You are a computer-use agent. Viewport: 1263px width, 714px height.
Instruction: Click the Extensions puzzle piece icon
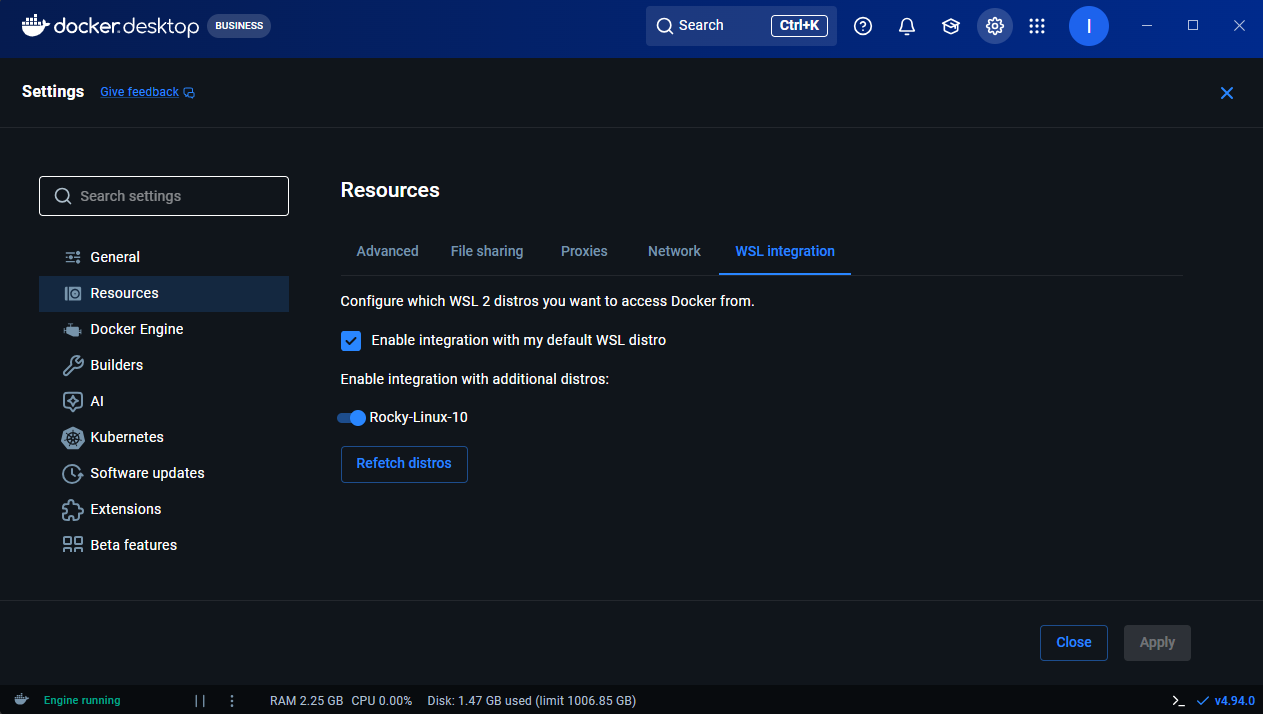[x=73, y=509]
